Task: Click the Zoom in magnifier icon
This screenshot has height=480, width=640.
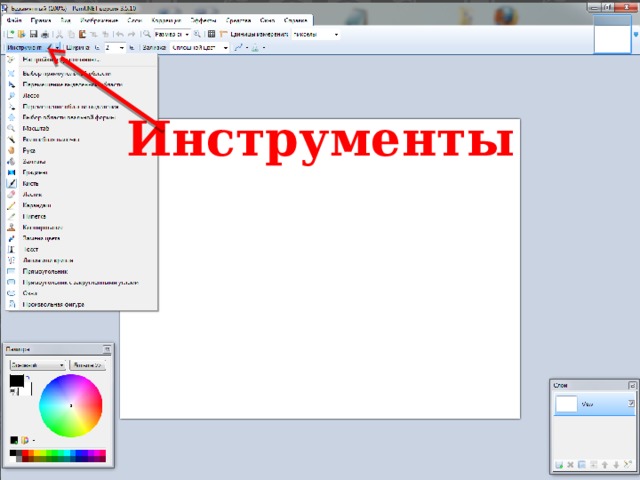Action: (197, 34)
